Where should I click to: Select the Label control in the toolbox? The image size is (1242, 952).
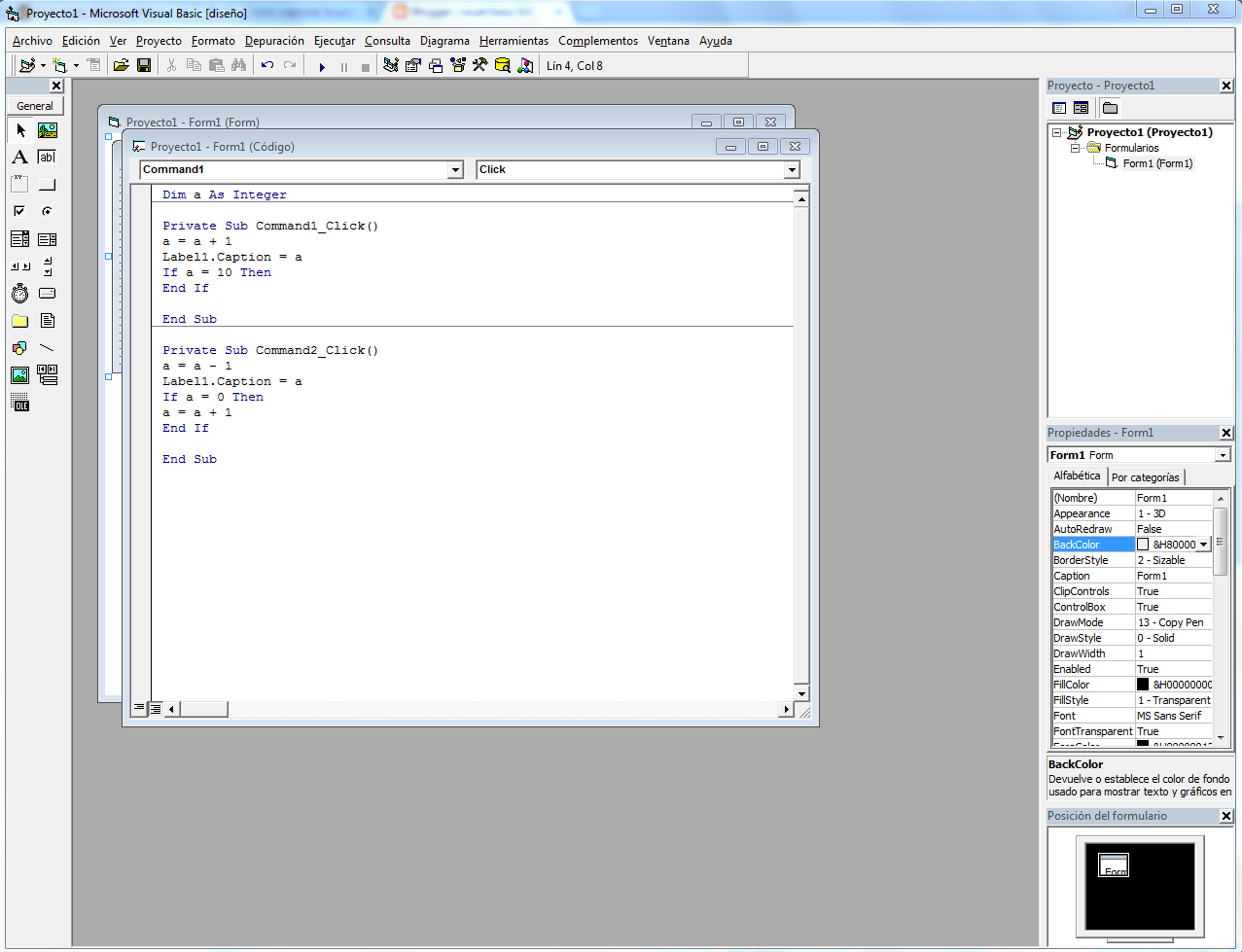pyautogui.click(x=19, y=157)
